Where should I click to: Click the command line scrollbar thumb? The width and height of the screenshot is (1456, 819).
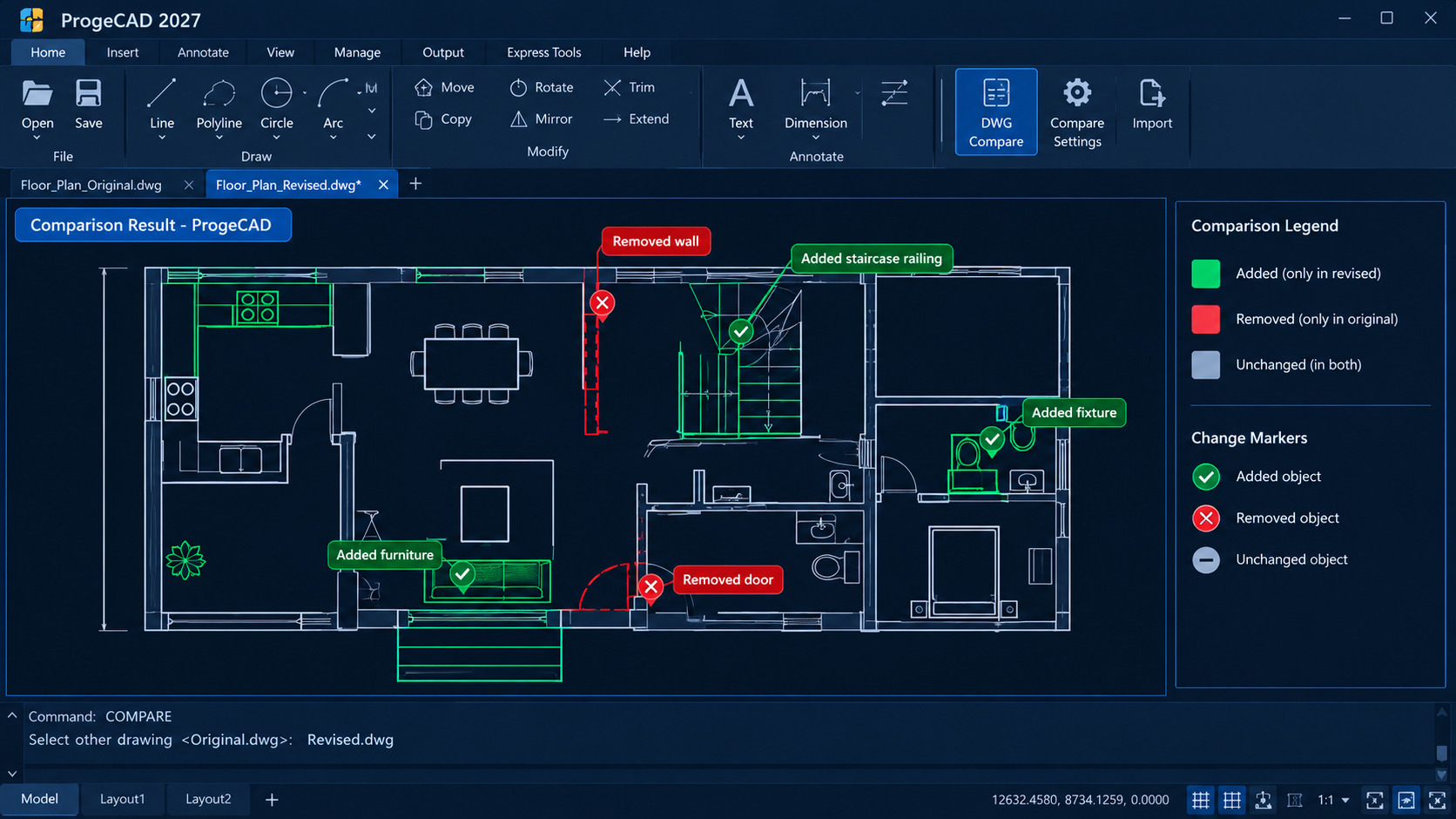tap(1442, 752)
